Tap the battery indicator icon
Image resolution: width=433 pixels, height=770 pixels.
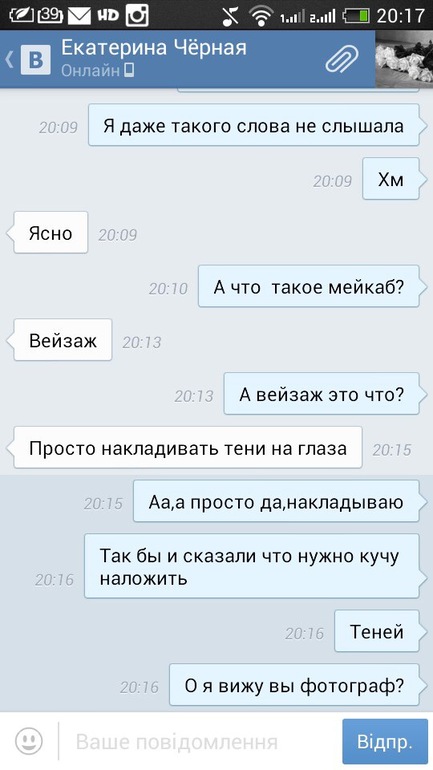coord(356,15)
